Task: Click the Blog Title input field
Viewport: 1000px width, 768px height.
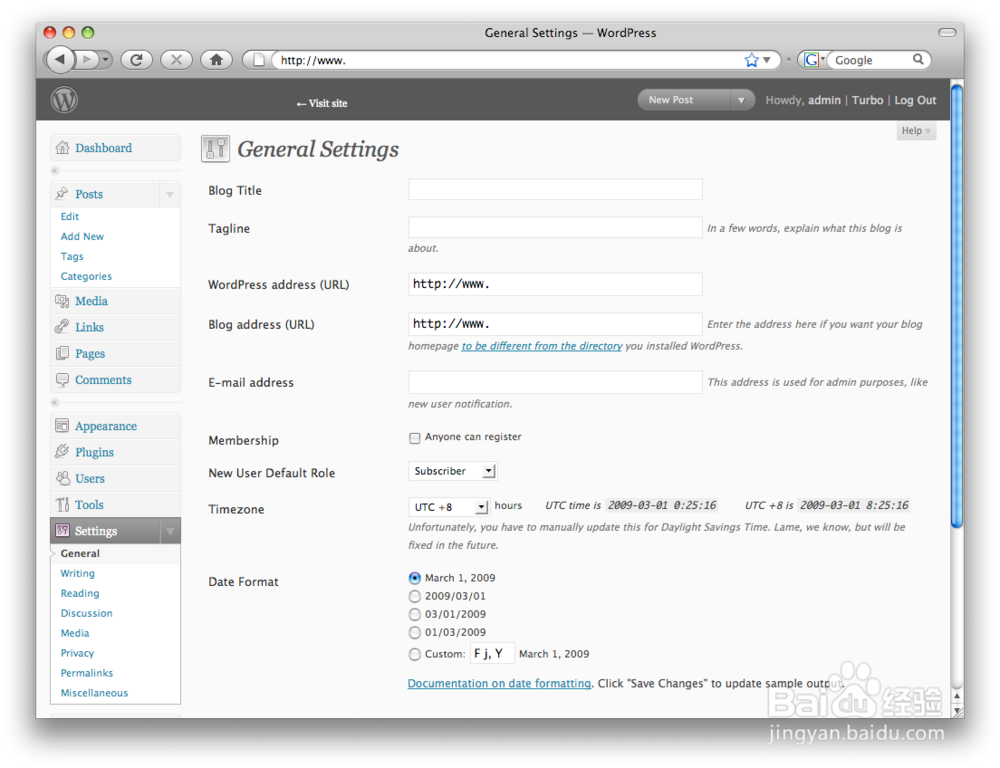Action: pyautogui.click(x=555, y=189)
